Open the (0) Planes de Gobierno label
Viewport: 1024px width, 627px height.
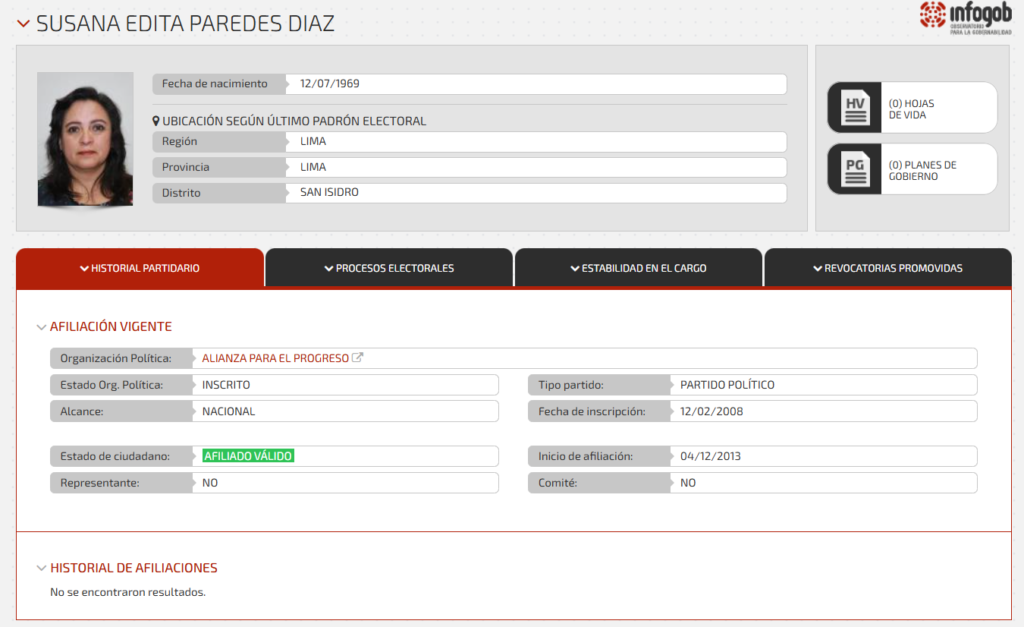922,170
